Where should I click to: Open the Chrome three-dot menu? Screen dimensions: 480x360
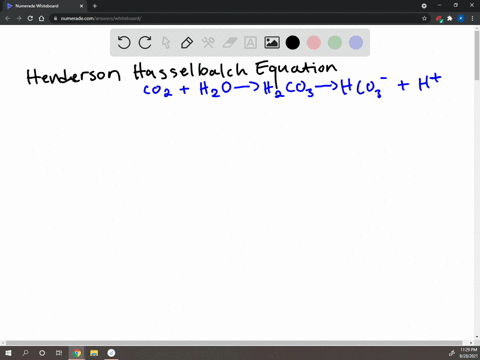472,18
